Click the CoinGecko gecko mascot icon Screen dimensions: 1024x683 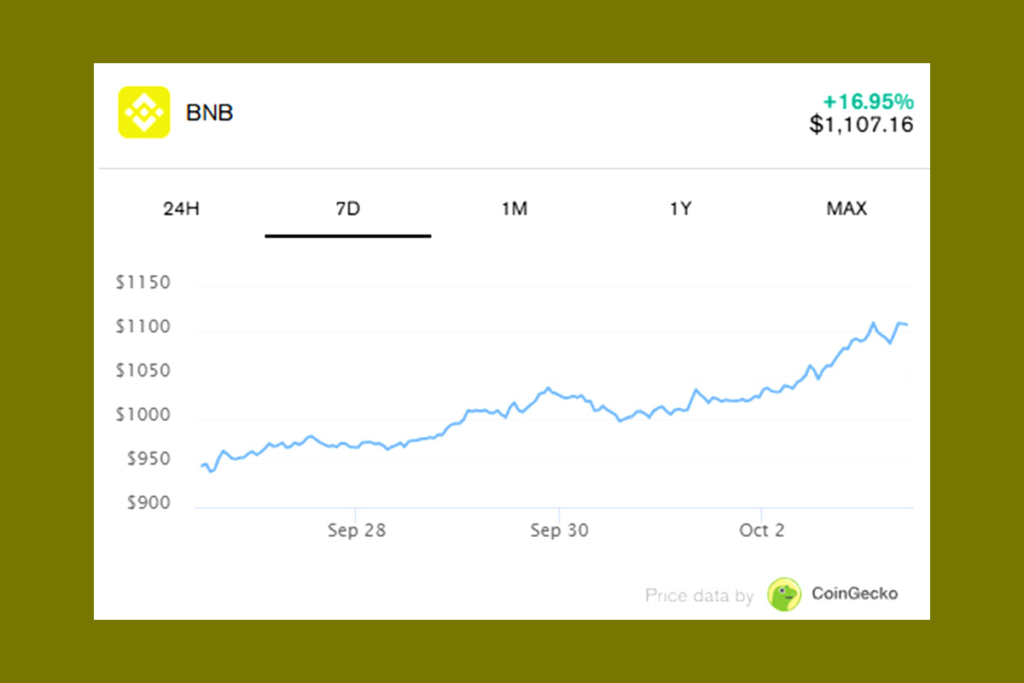click(786, 593)
